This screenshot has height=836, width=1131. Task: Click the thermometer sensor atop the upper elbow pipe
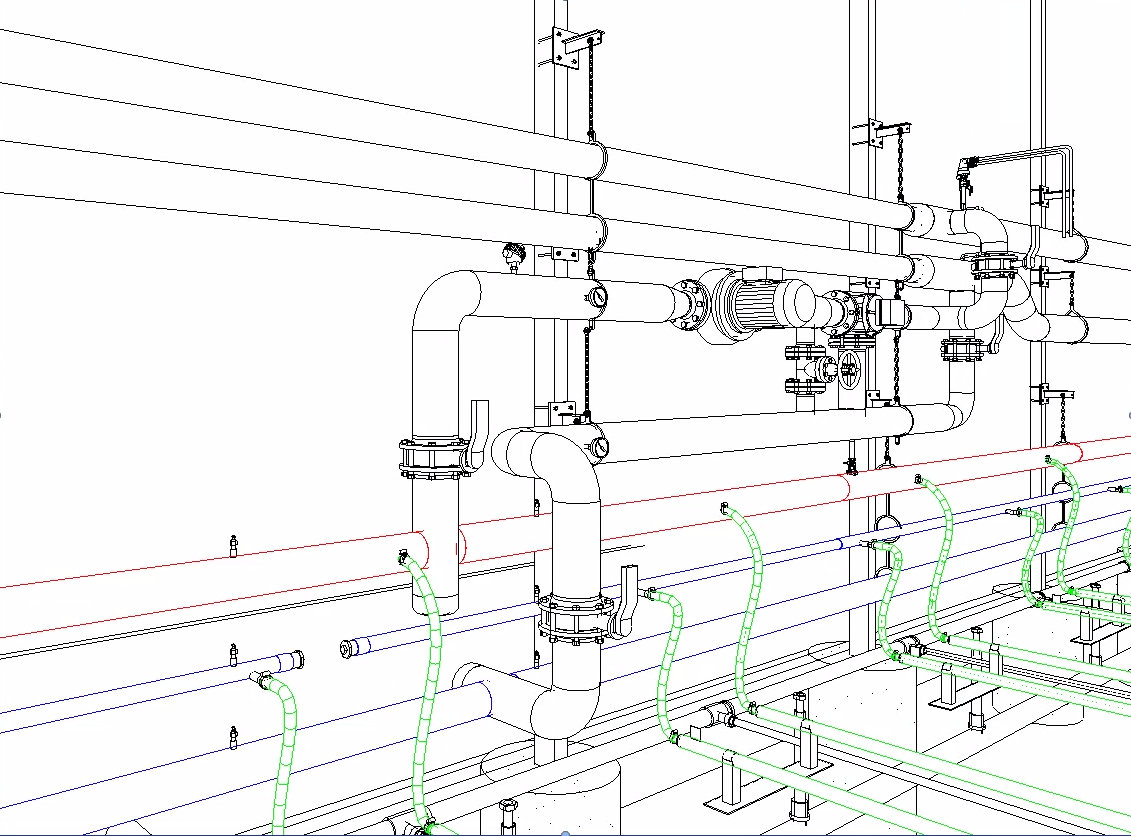pos(515,254)
